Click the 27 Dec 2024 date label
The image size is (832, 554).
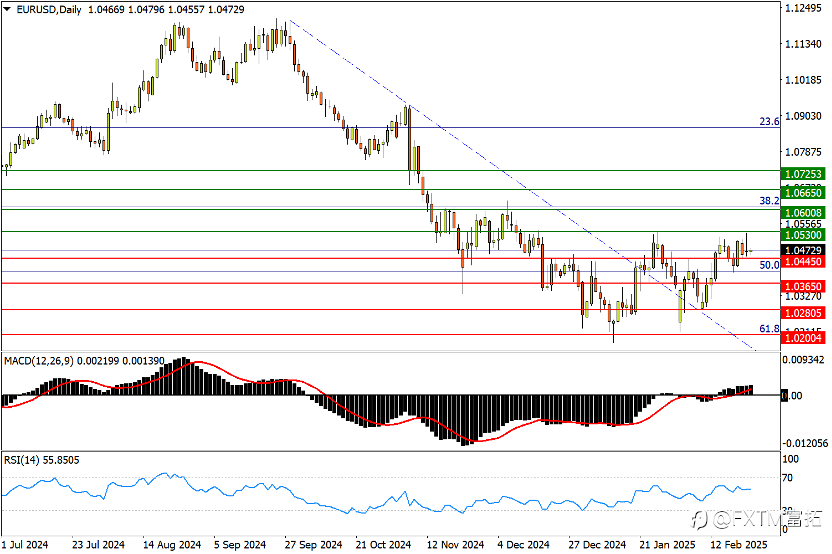click(x=597, y=545)
